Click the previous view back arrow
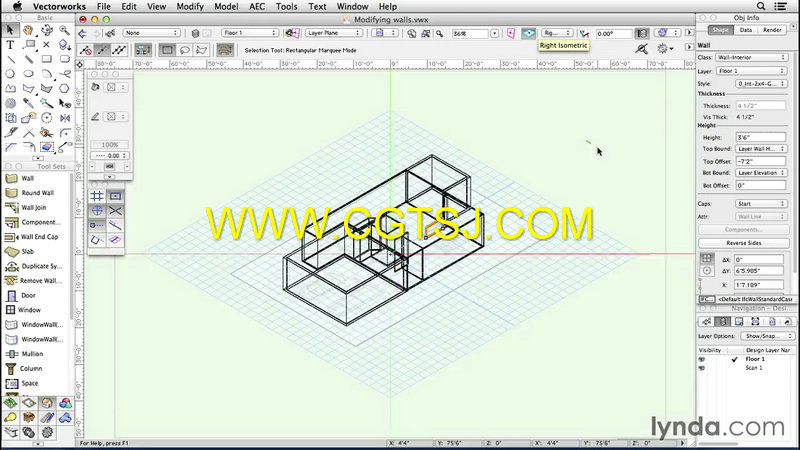This screenshot has height=450, width=800. click(x=83, y=33)
